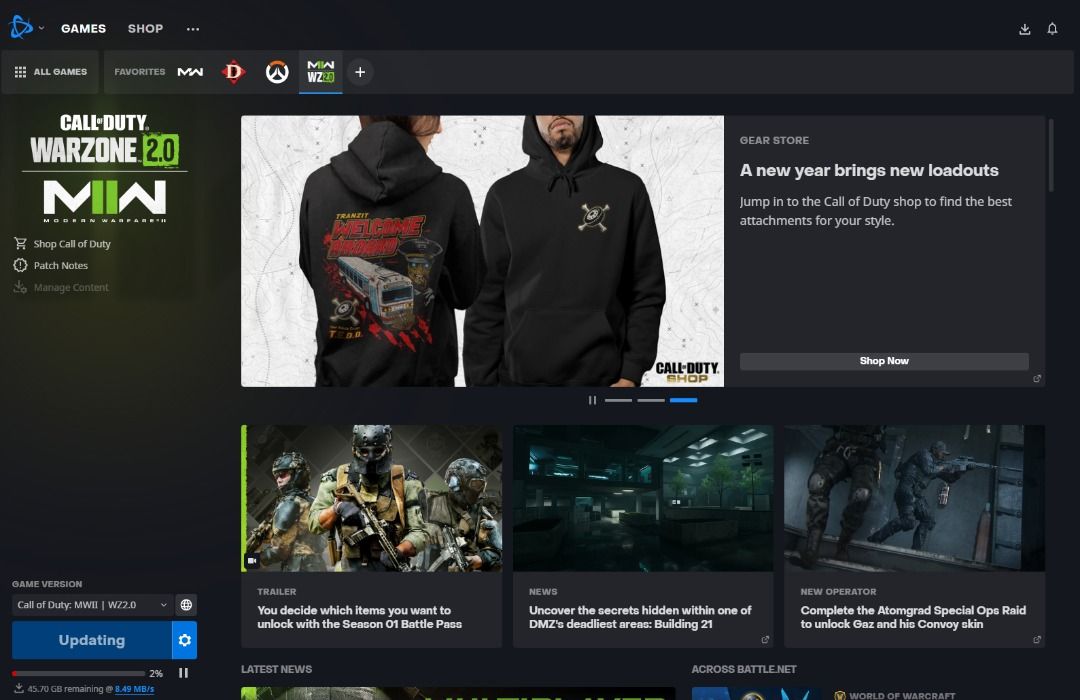Open the SHOP tab

coord(145,28)
